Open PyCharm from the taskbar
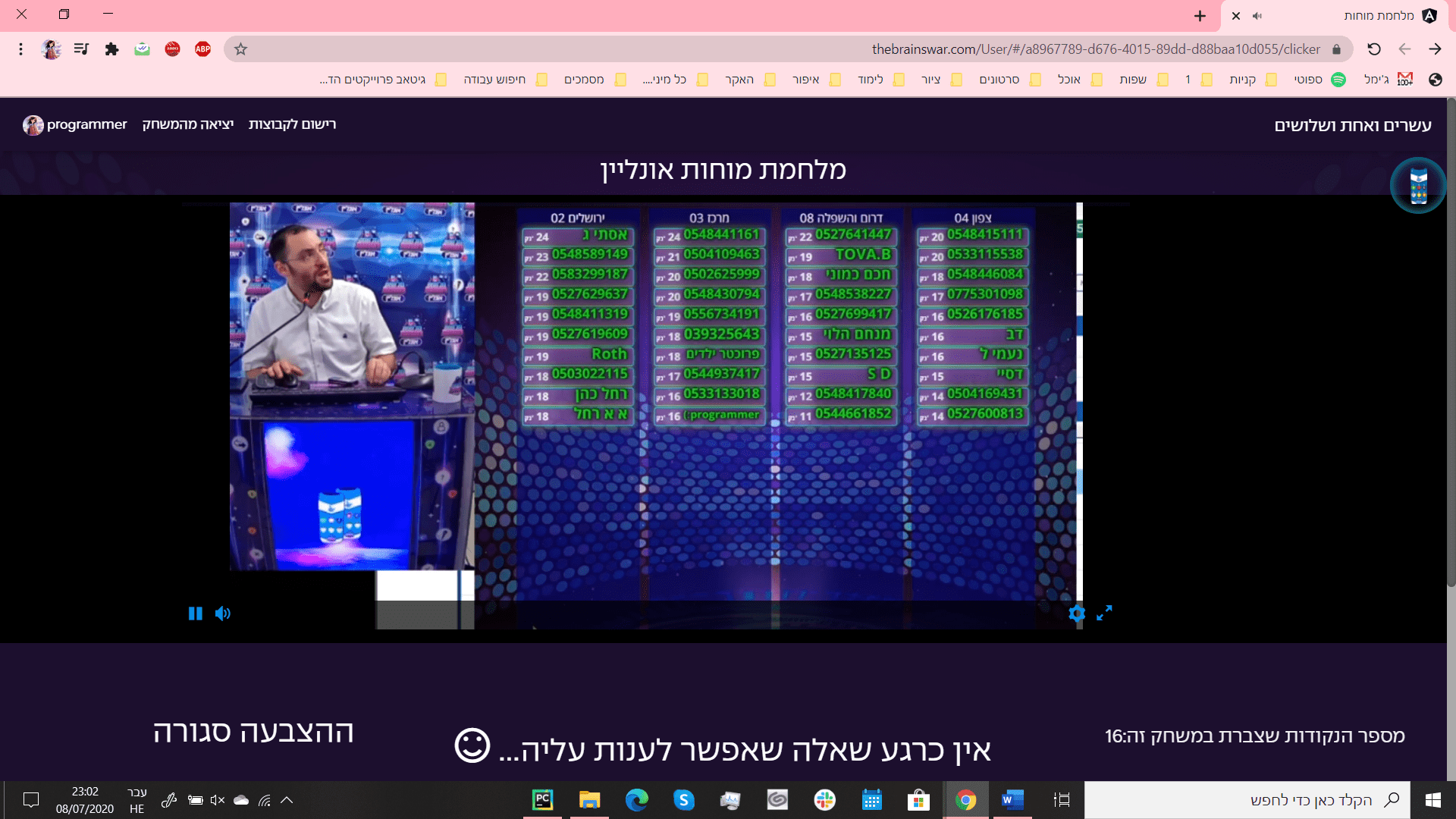This screenshot has width=1456, height=819. 542,800
